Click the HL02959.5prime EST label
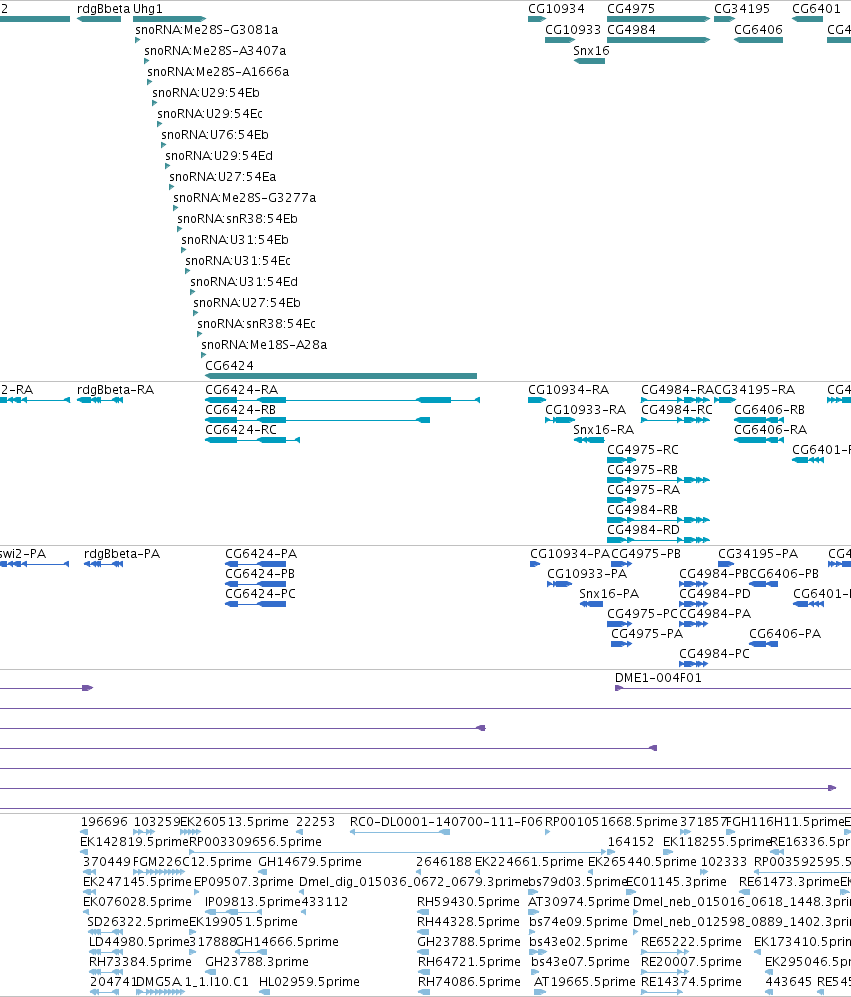Viewport: 851px width, 997px height. 309,982
